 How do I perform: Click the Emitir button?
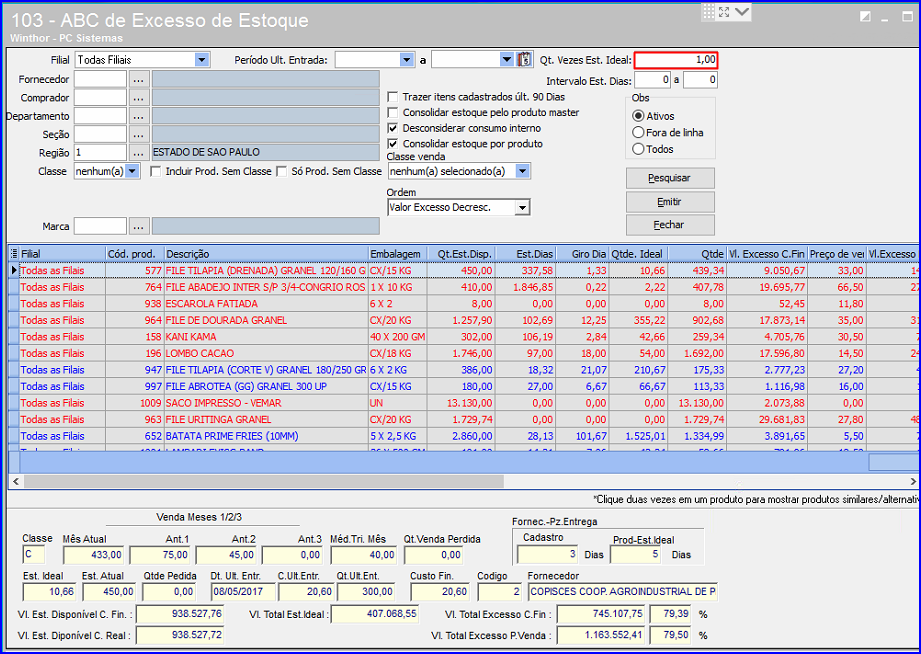coord(670,202)
